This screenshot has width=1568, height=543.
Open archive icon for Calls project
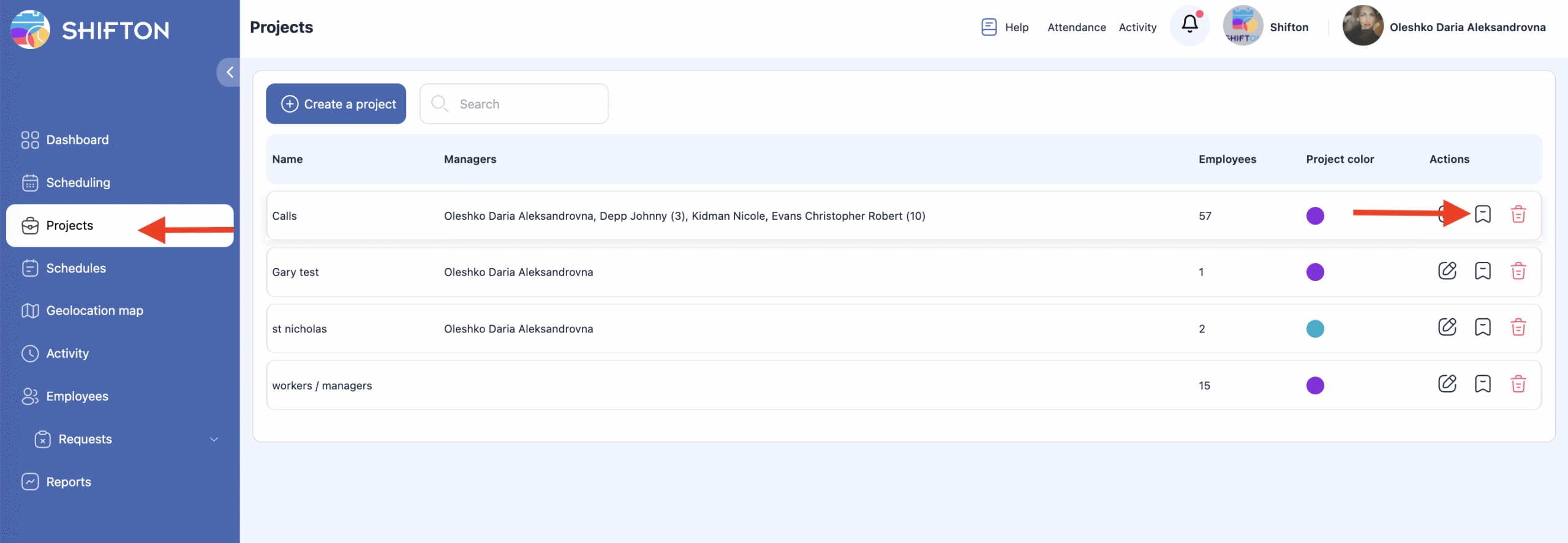click(1482, 215)
